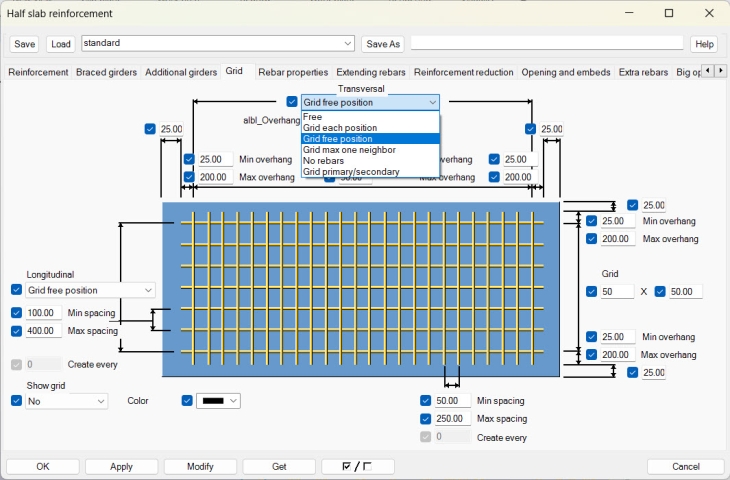This screenshot has width=730, height=480.
Task: Open the Braced girders tab
Action: 107,72
